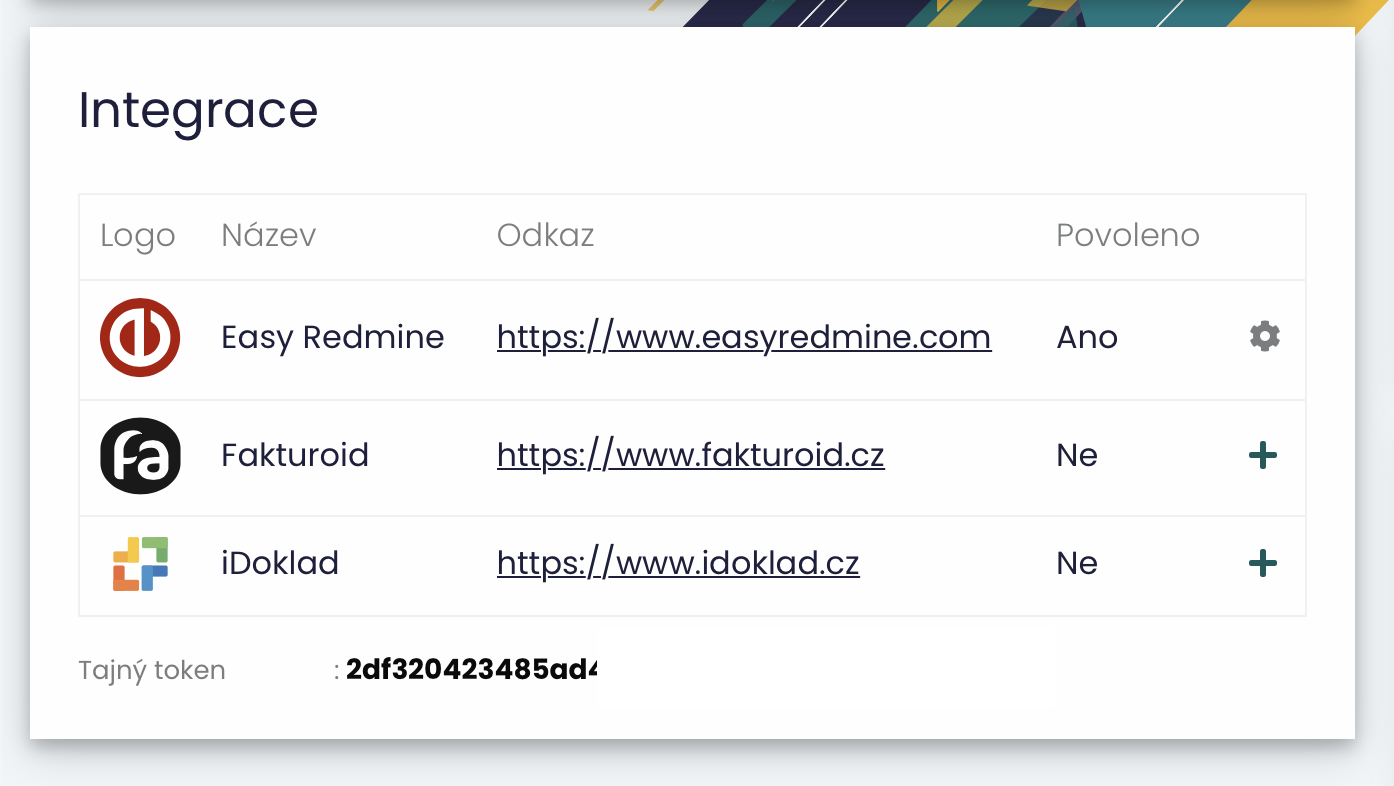Open Easy Redmine settings gear

(x=1265, y=337)
